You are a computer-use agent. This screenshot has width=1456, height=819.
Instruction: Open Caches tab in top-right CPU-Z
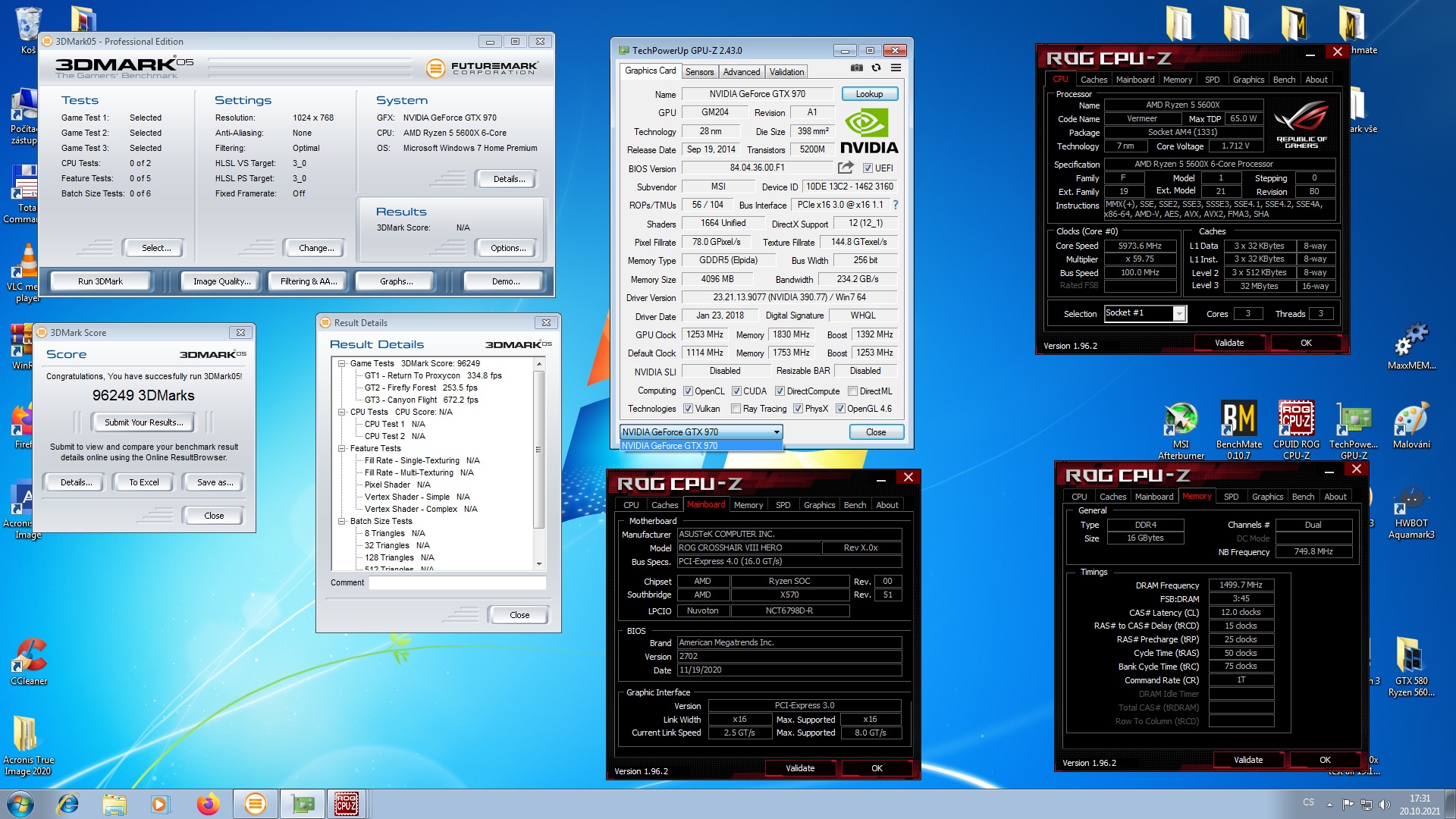[1094, 80]
